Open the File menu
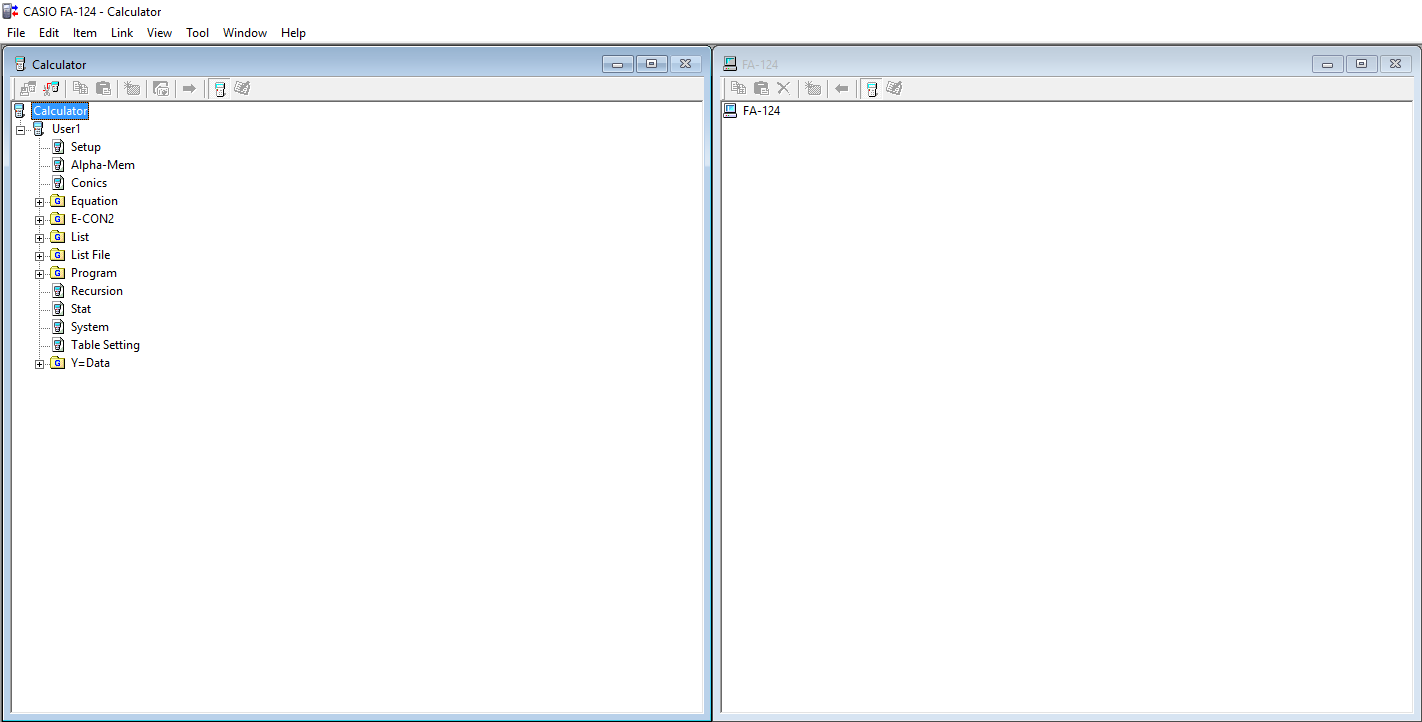1422x722 pixels. coord(16,33)
